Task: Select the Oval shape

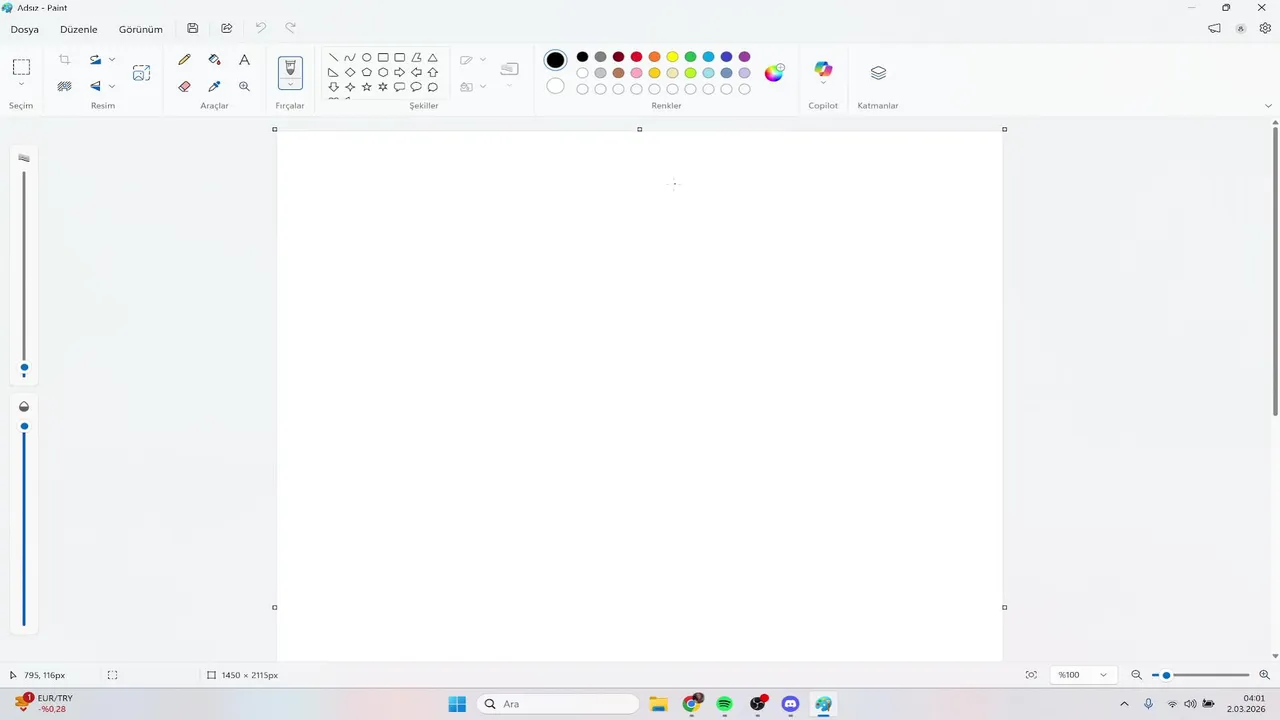Action: point(367,58)
